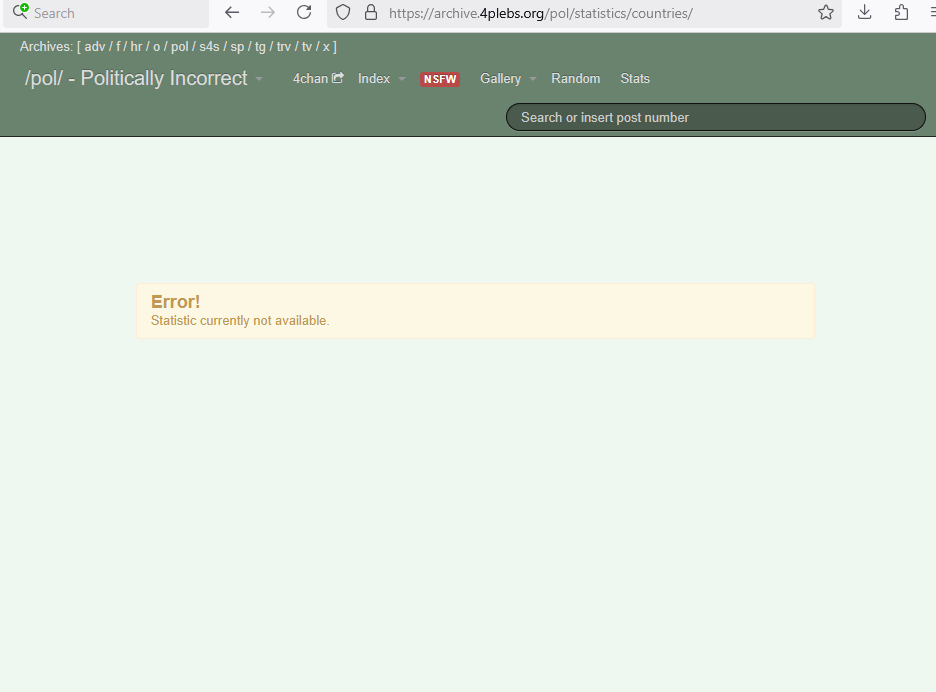Screen dimensions: 936x692
Task: Open the x archive link
Action: (x=326, y=47)
